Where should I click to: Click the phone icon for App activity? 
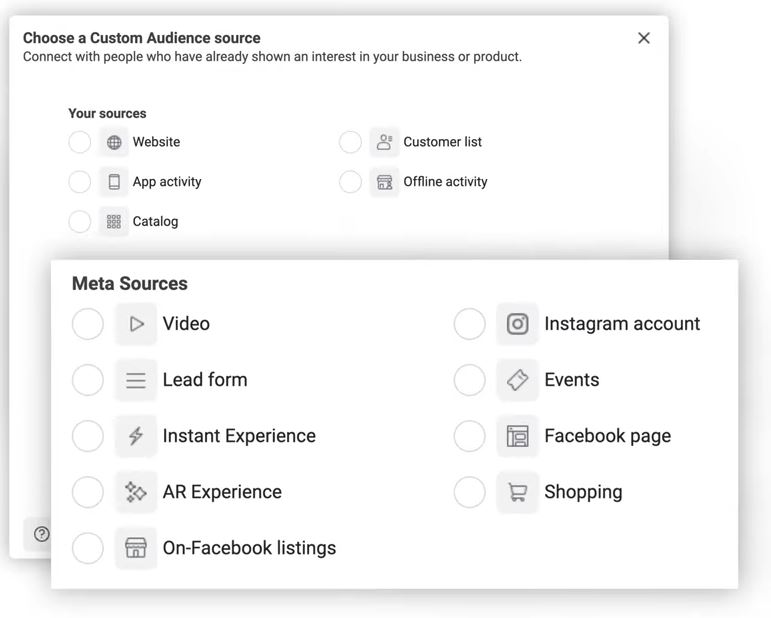click(114, 182)
